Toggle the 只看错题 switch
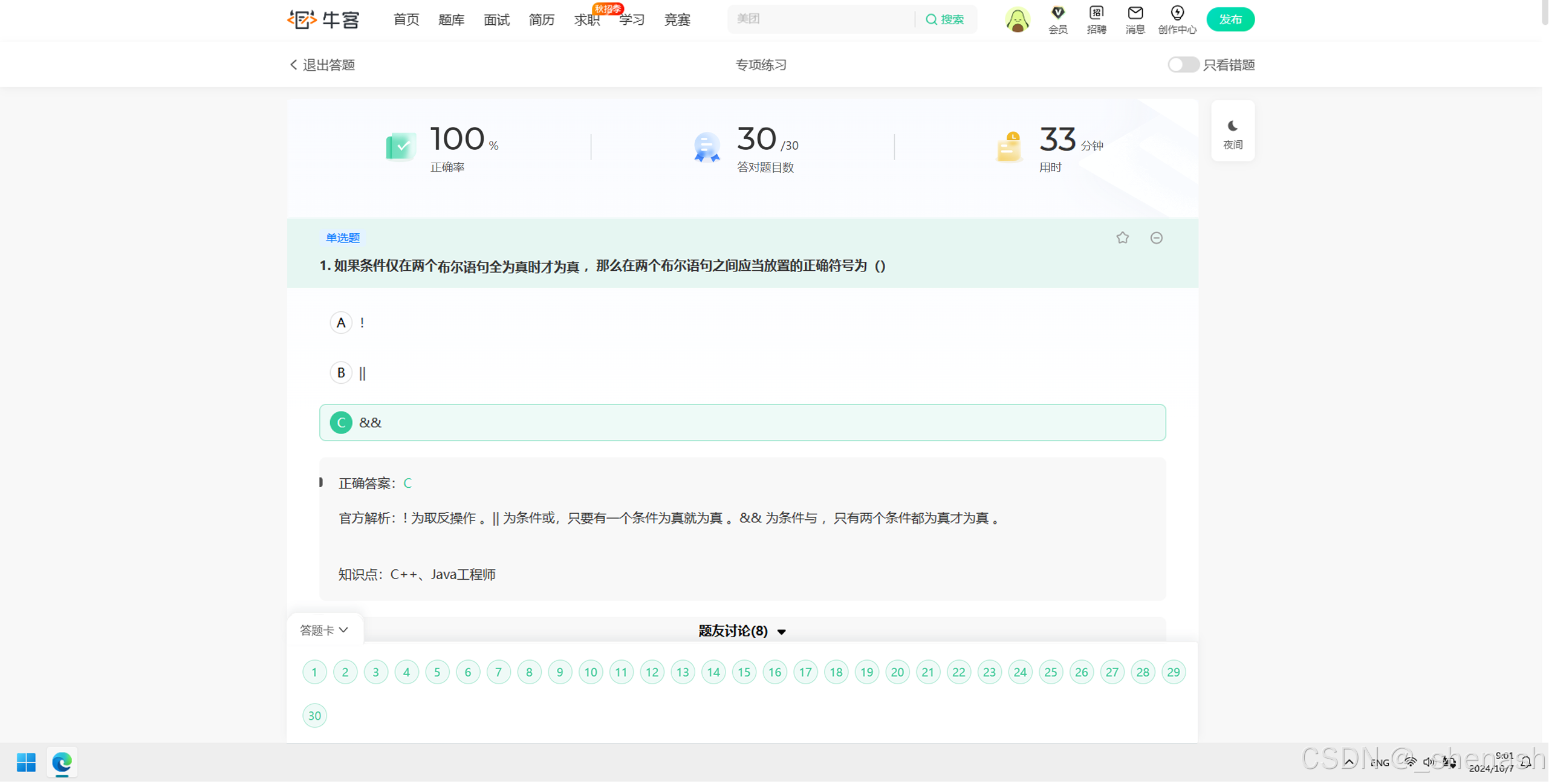The width and height of the screenshot is (1549, 784). point(1183,65)
